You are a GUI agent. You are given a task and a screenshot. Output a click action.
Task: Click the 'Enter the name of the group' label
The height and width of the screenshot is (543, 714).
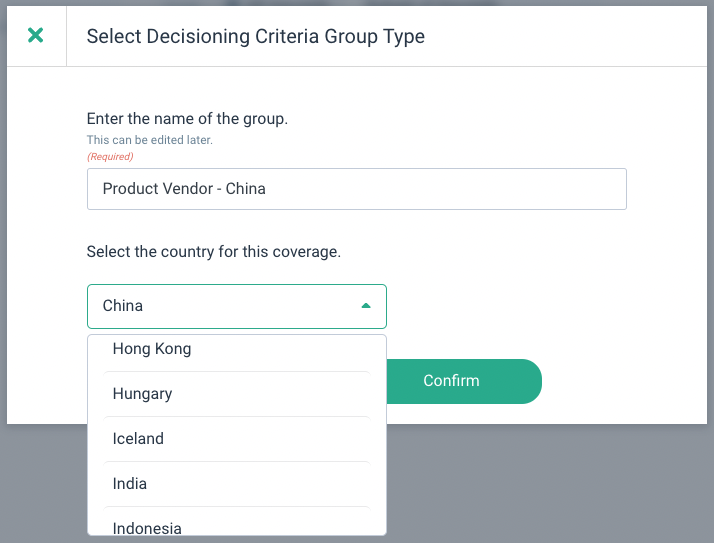coord(187,118)
